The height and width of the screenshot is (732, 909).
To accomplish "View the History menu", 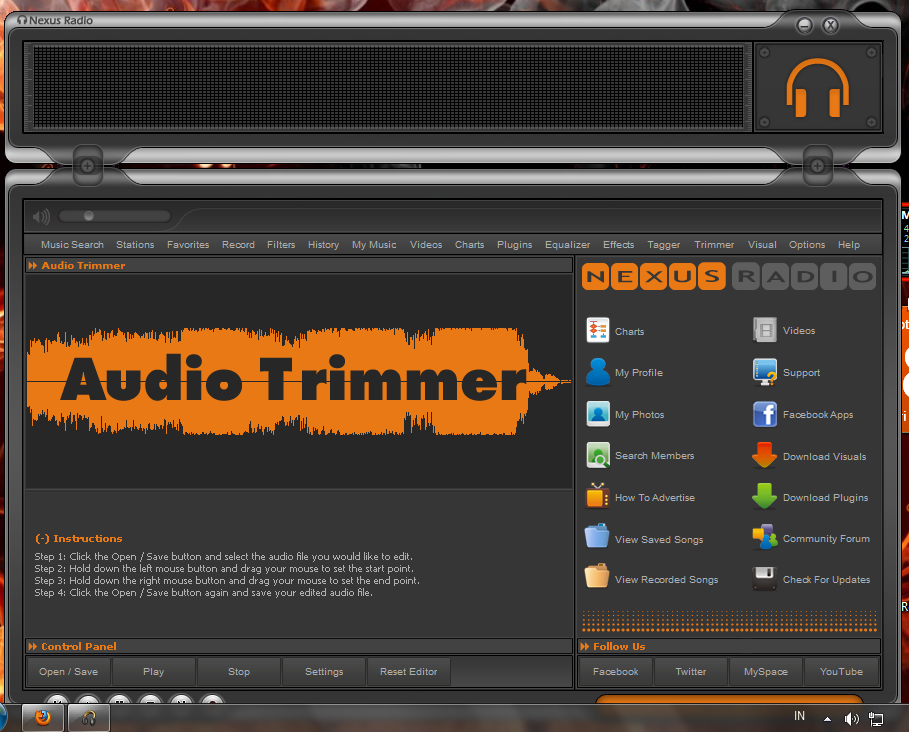I will 323,245.
